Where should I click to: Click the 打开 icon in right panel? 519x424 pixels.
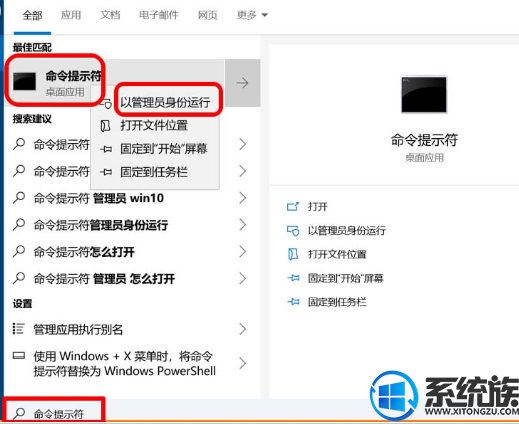click(293, 207)
